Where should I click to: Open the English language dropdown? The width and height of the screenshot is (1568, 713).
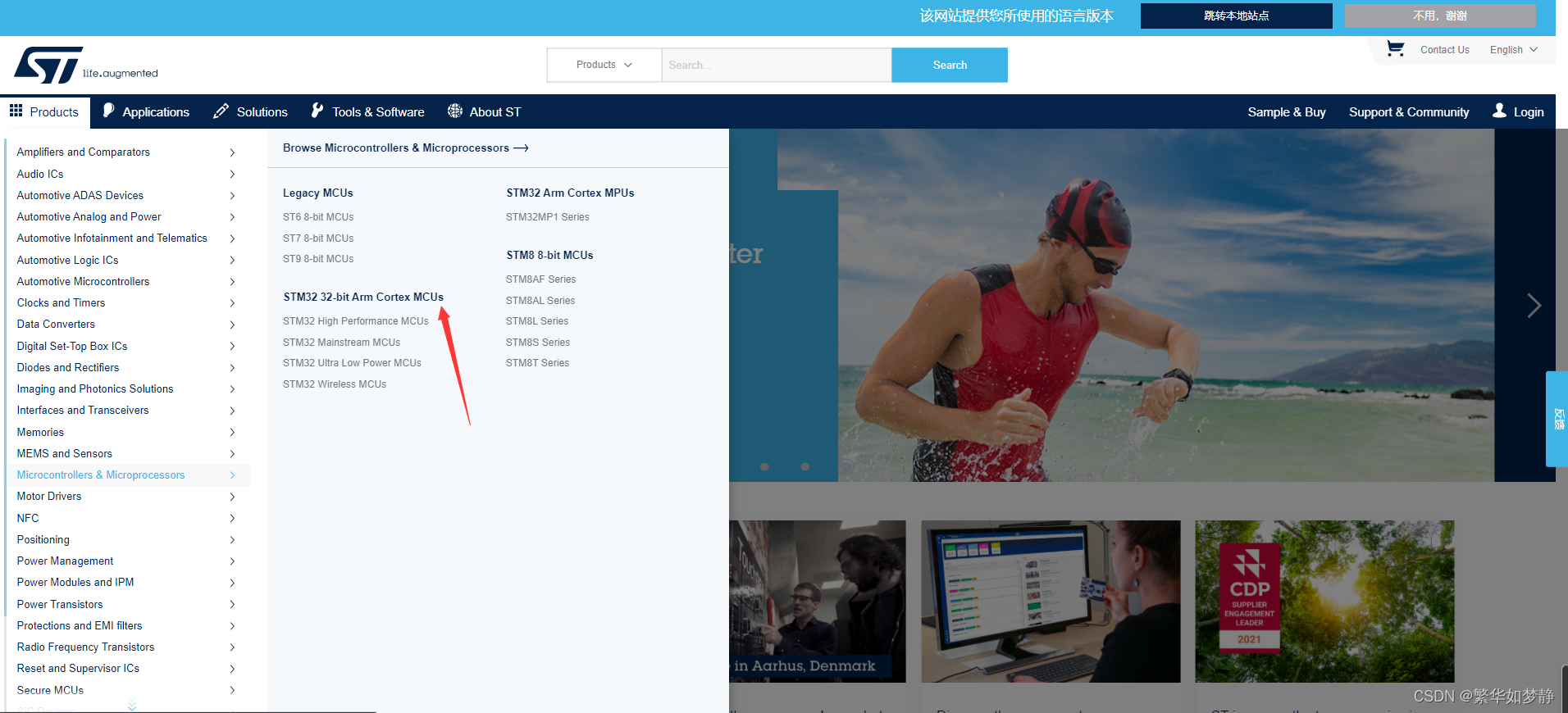tap(1514, 50)
